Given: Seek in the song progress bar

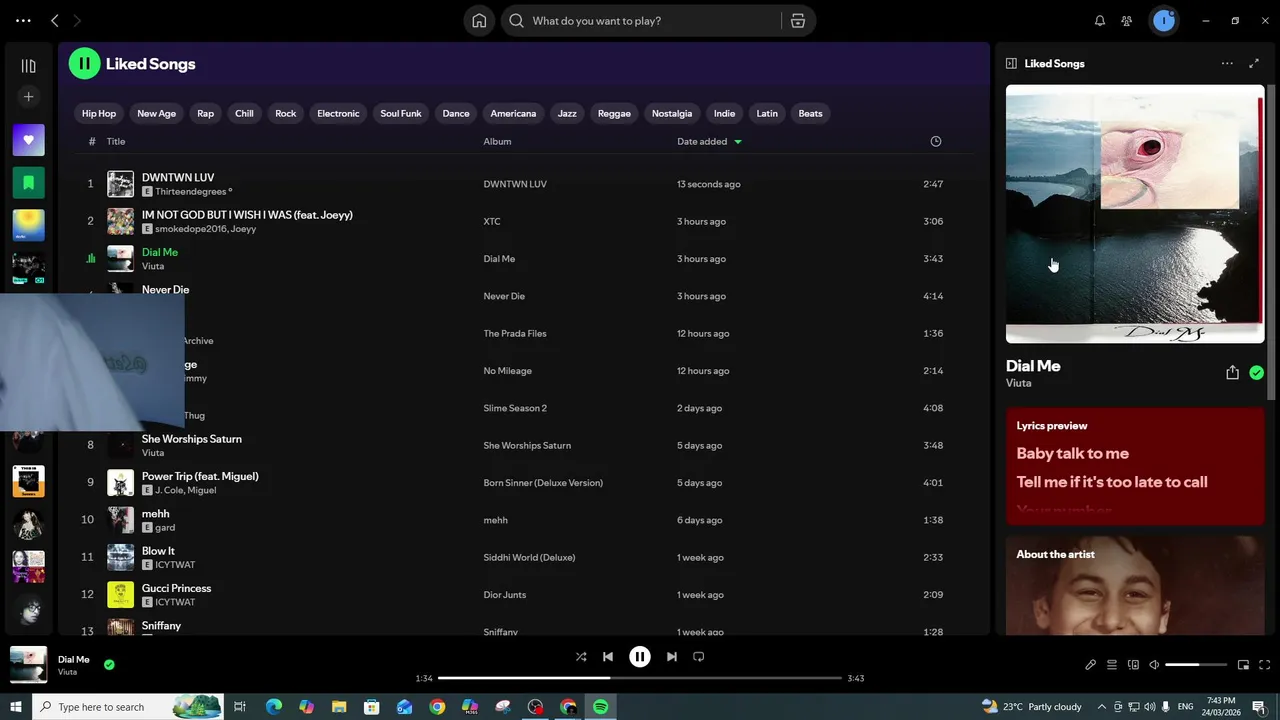Looking at the screenshot, I should coord(640,678).
